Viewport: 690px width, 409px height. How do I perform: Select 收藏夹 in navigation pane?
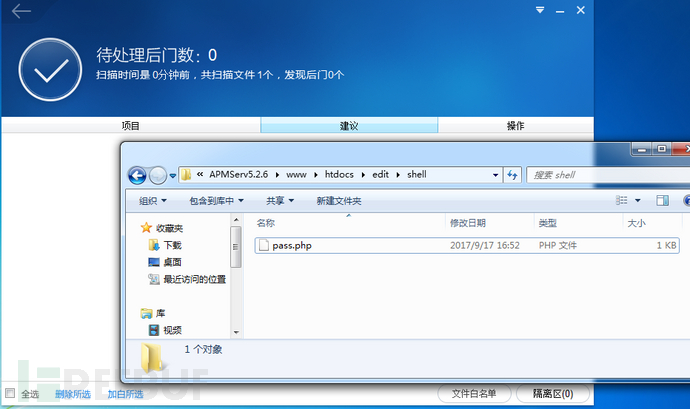[x=169, y=228]
